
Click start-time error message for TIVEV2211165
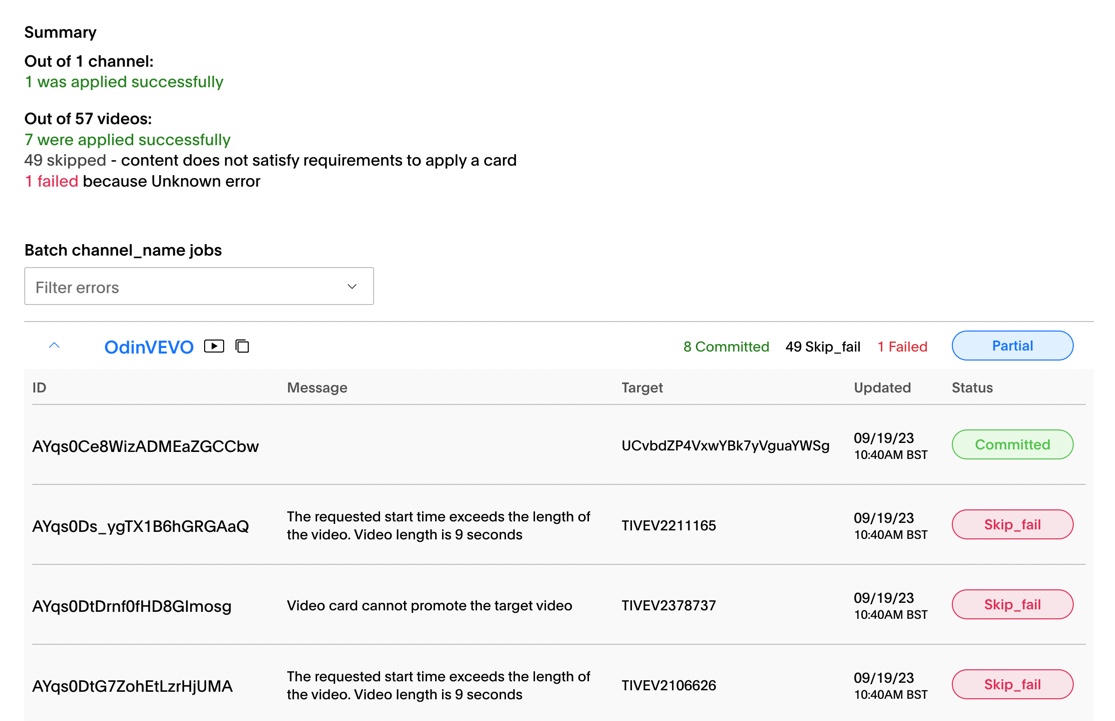click(x=439, y=525)
